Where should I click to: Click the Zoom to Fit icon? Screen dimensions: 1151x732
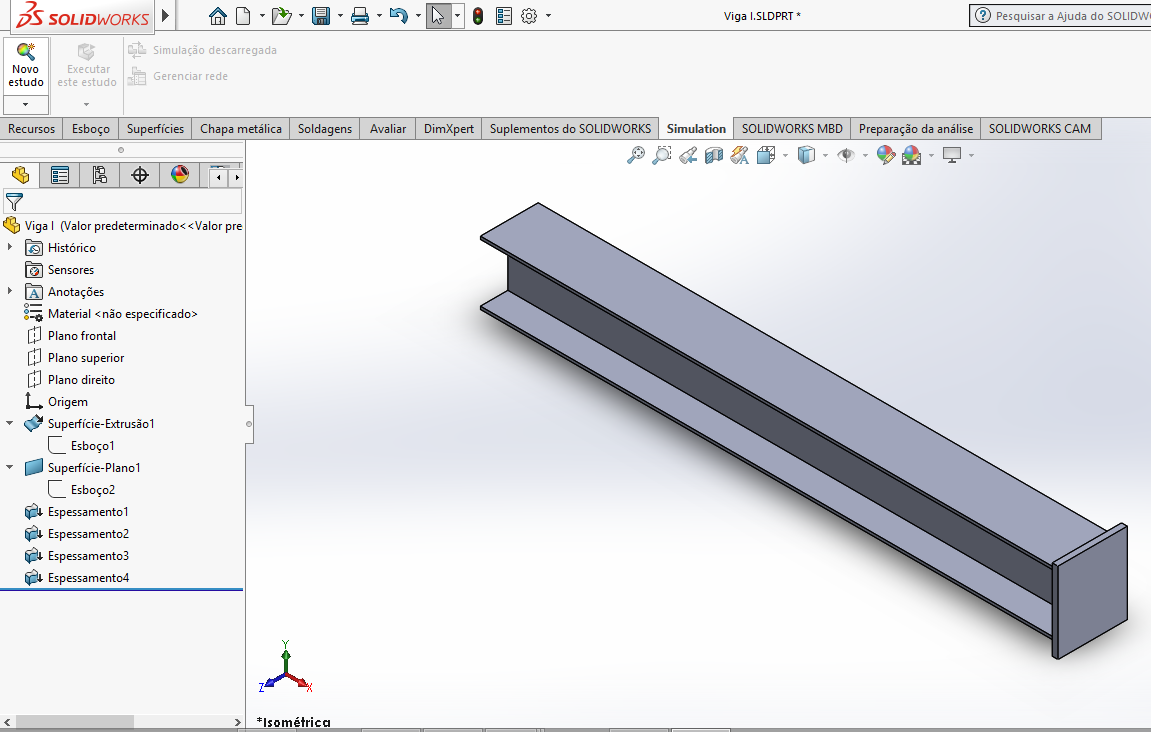[x=635, y=155]
